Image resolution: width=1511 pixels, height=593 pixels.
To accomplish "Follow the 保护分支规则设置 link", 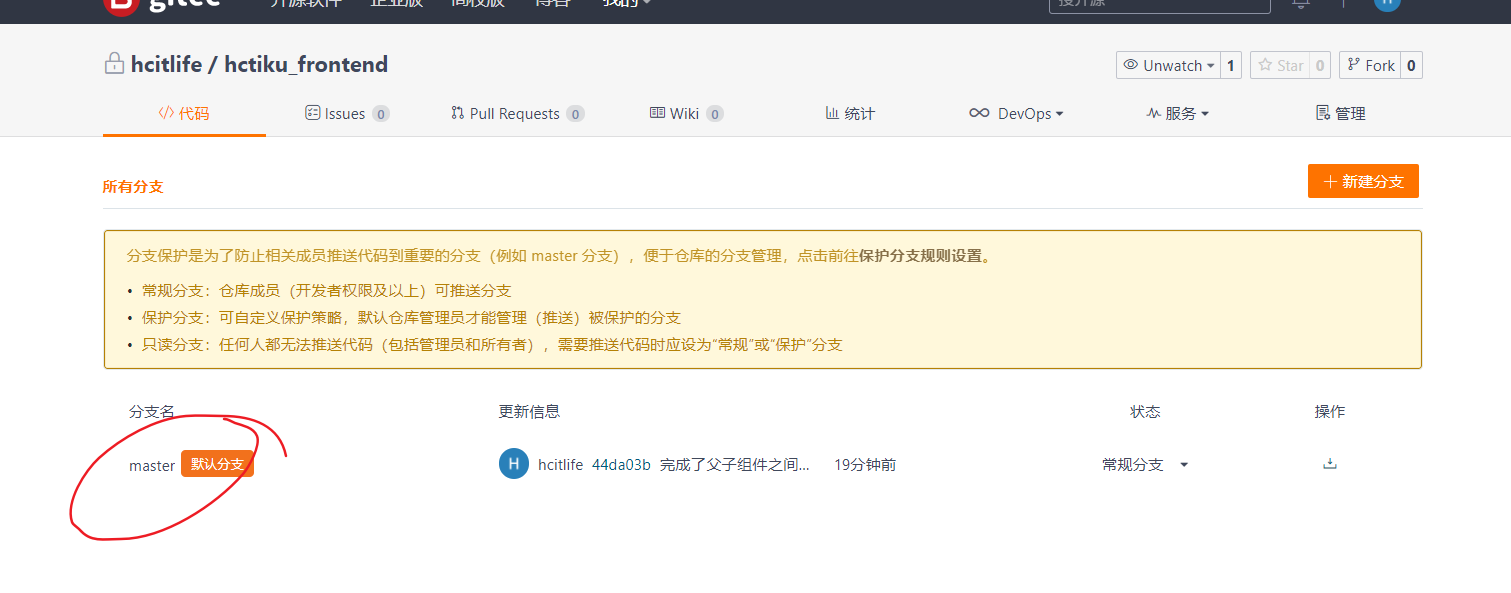I will pyautogui.click(x=920, y=255).
